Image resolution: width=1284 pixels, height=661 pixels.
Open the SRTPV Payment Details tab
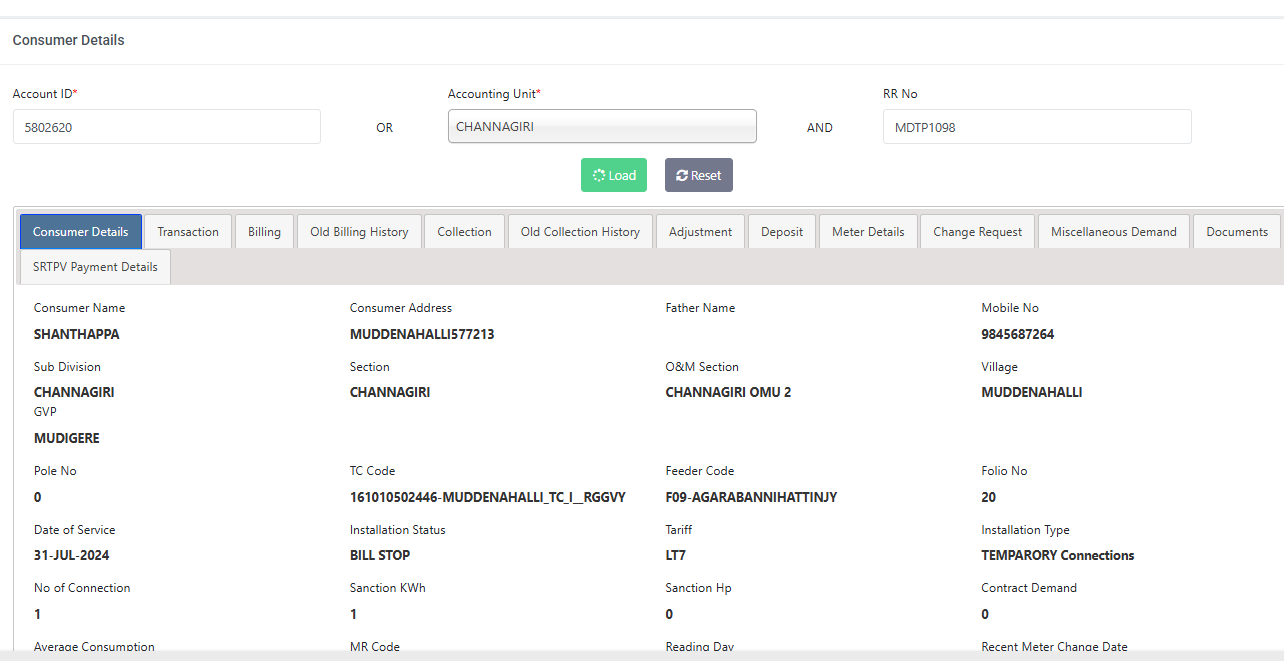click(95, 267)
